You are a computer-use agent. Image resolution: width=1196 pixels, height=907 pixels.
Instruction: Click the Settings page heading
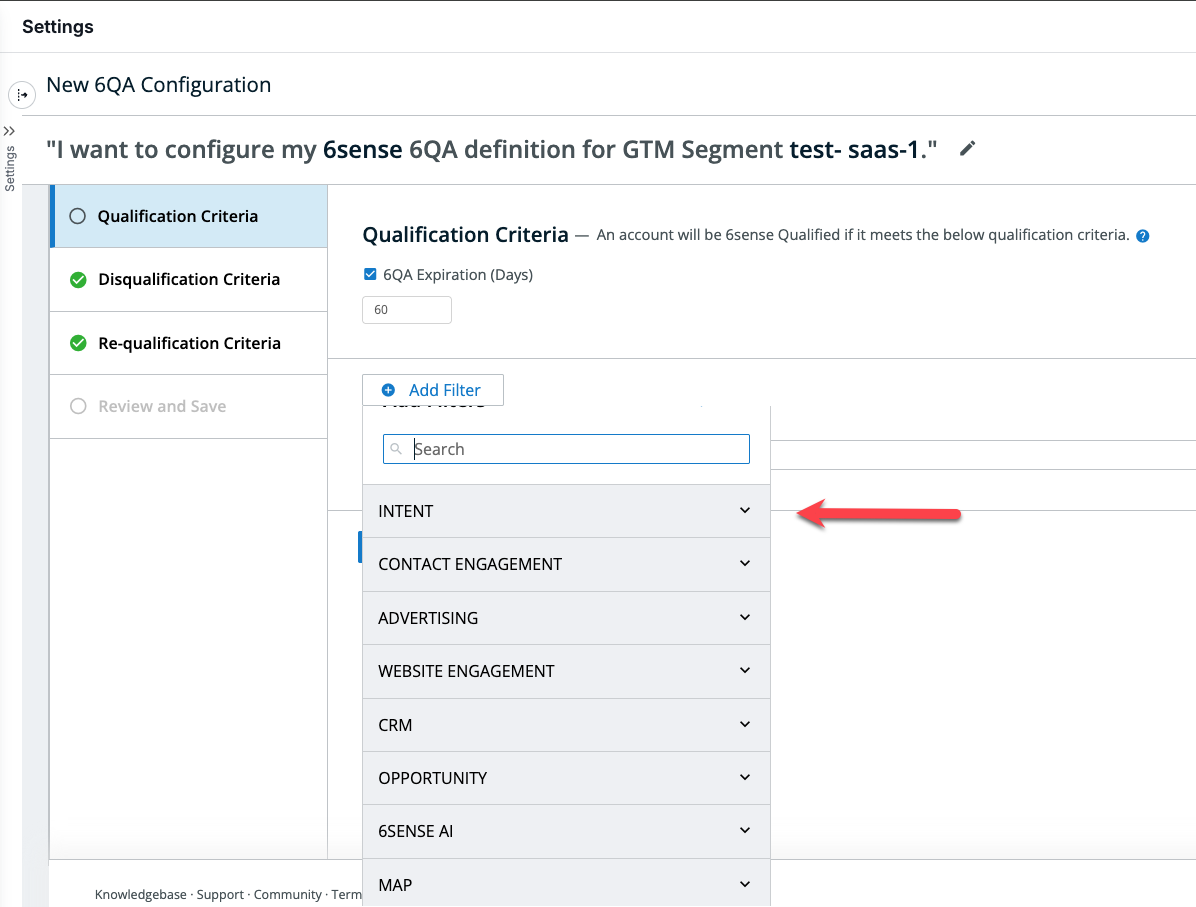coord(58,27)
